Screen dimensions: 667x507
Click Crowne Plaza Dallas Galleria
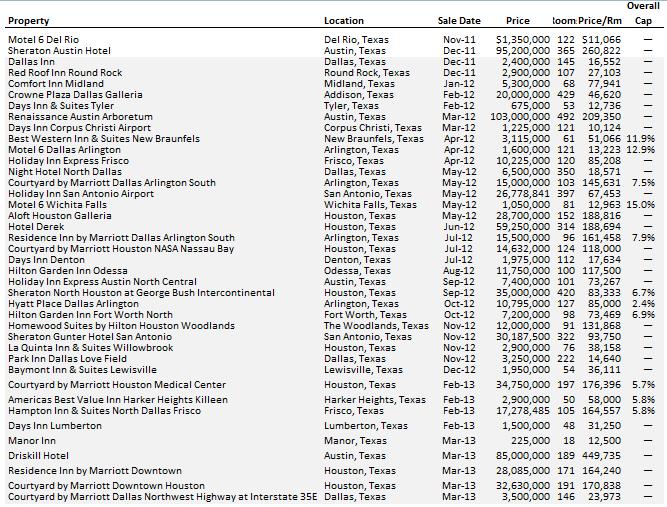[x=75, y=95]
